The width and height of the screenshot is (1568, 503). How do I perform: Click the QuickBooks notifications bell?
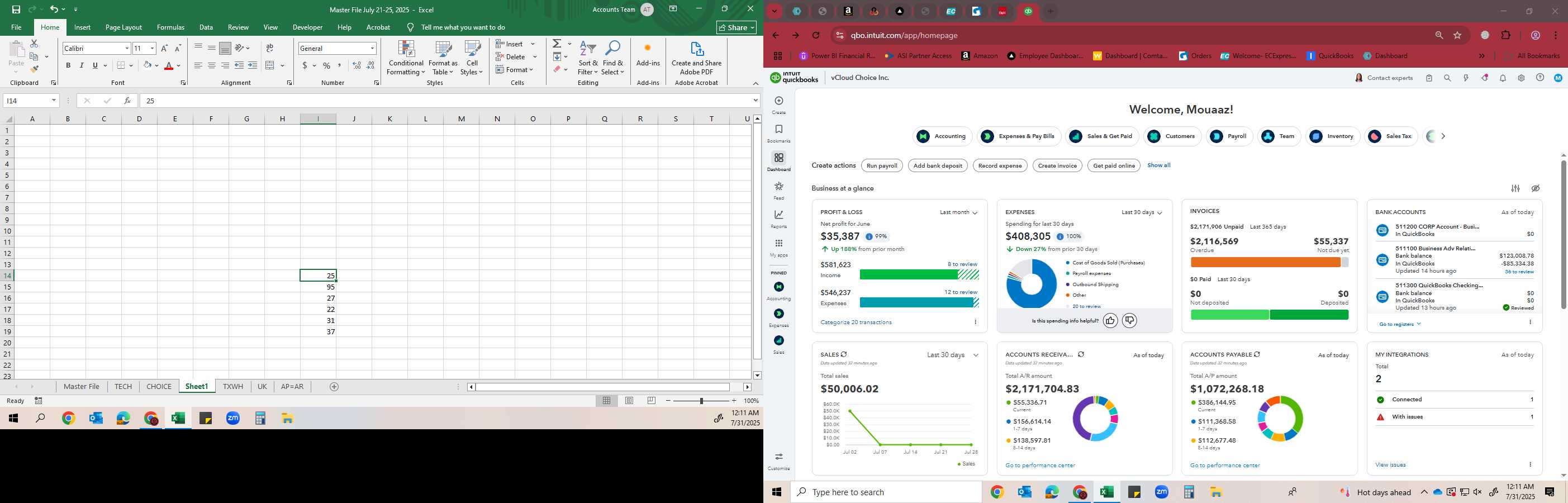(1503, 78)
